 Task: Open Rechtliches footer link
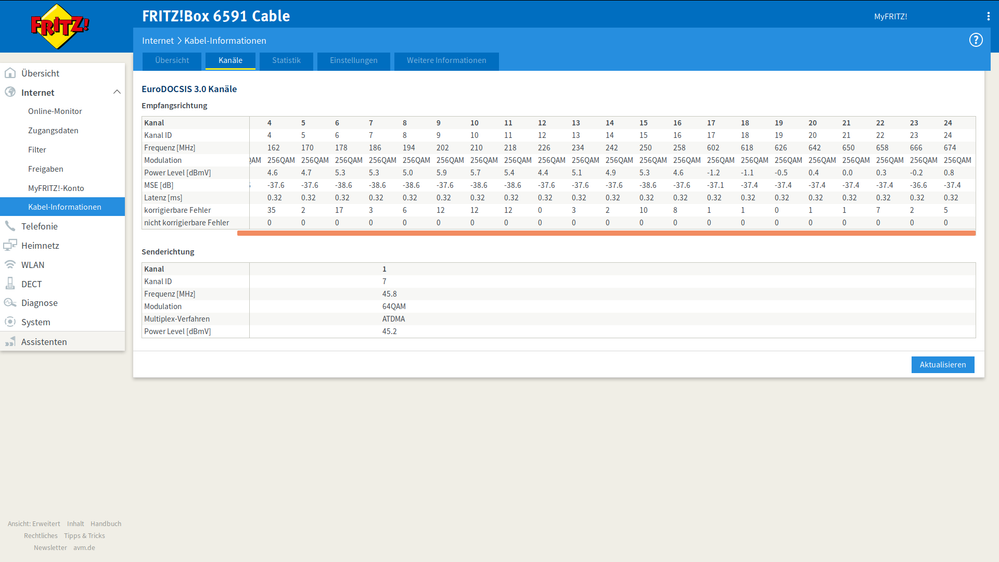[41, 536]
